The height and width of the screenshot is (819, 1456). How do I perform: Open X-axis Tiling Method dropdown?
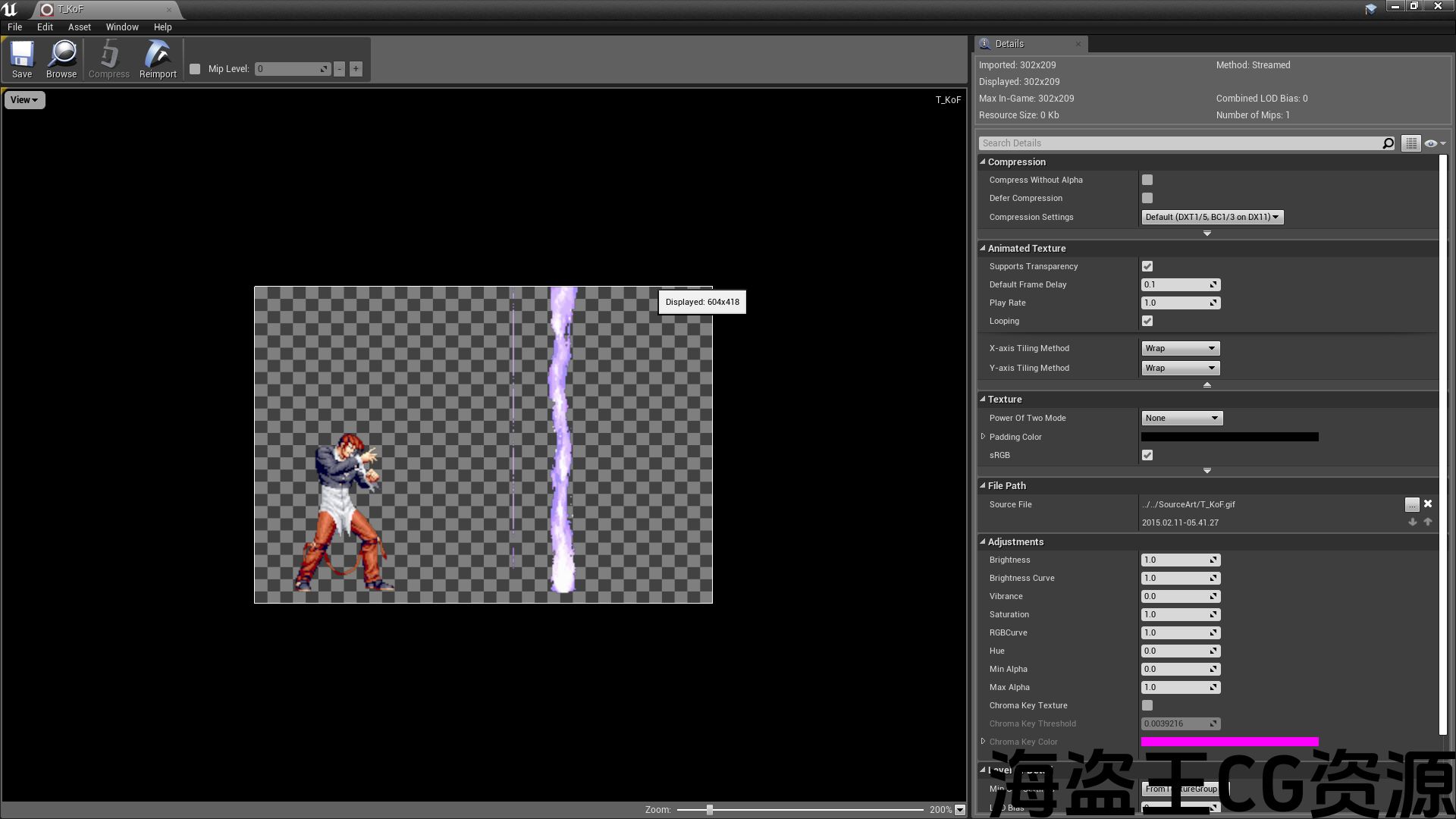pos(1180,348)
